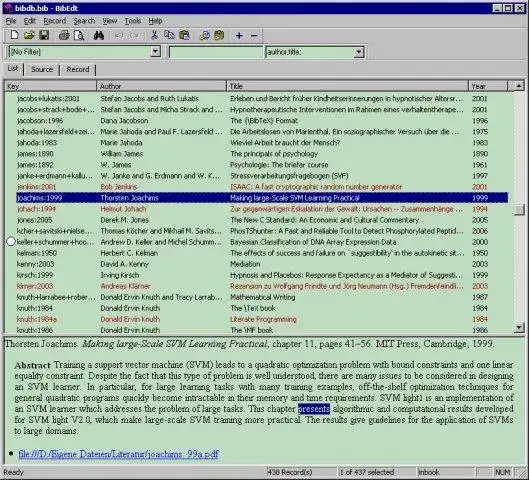Select the jahoda:1983 row
Viewport: 529px width, 480px height.
click(x=262, y=143)
